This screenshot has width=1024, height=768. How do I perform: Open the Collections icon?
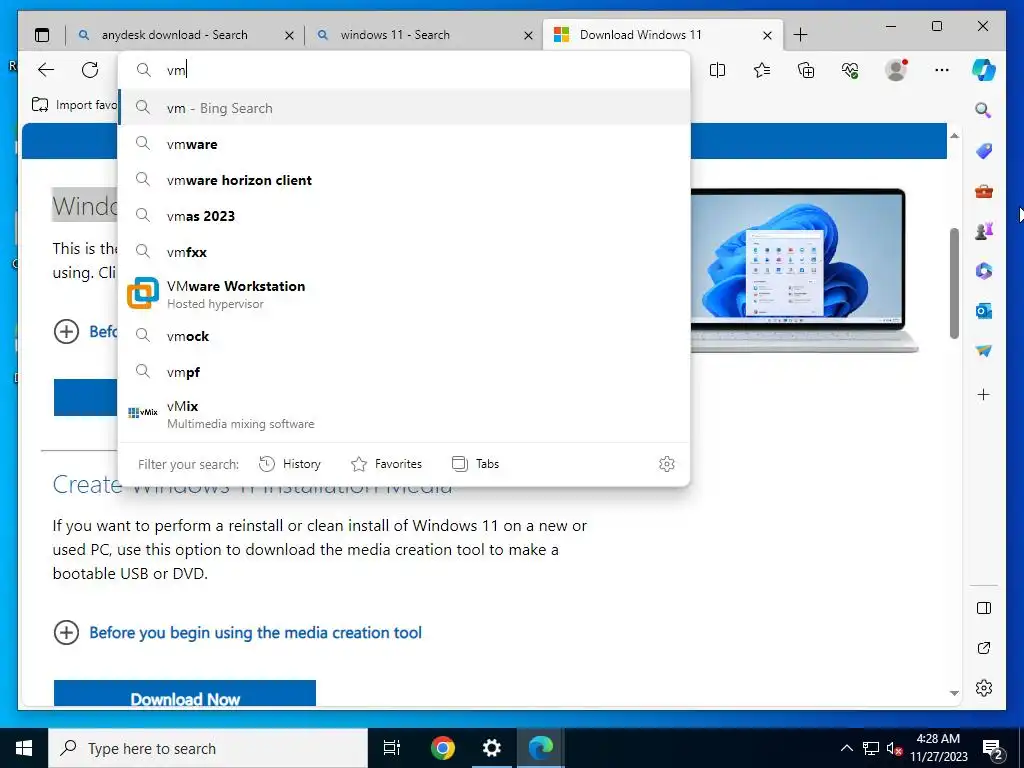[x=806, y=70]
